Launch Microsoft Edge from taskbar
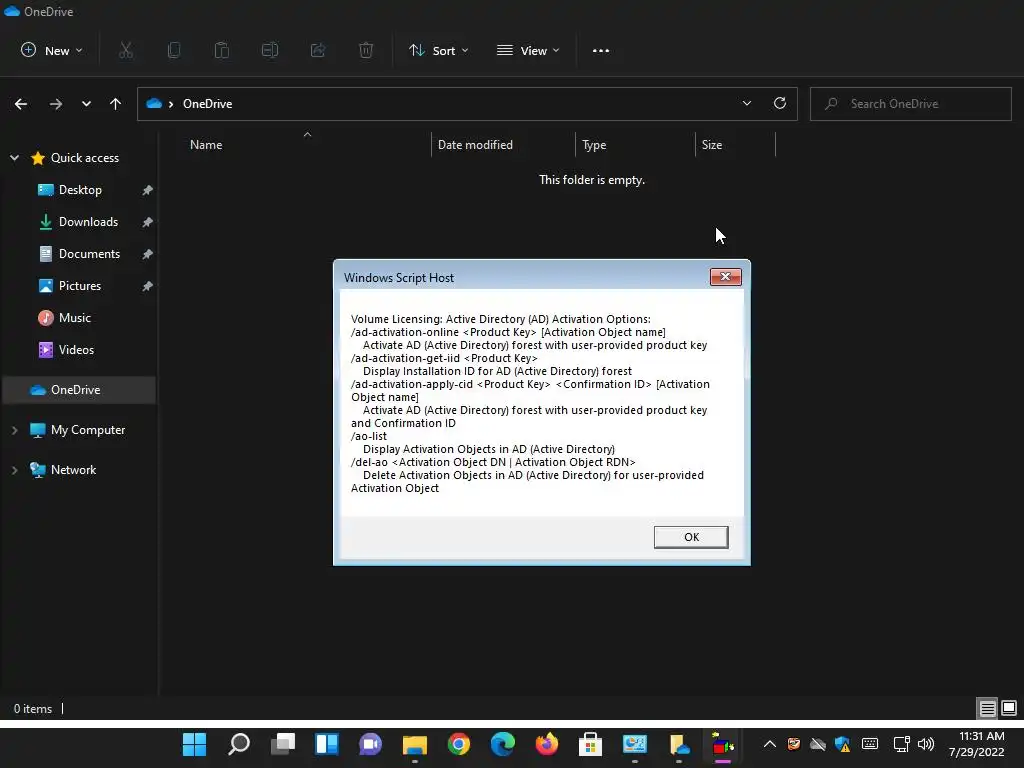Viewport: 1024px width, 768px height. 503,744
